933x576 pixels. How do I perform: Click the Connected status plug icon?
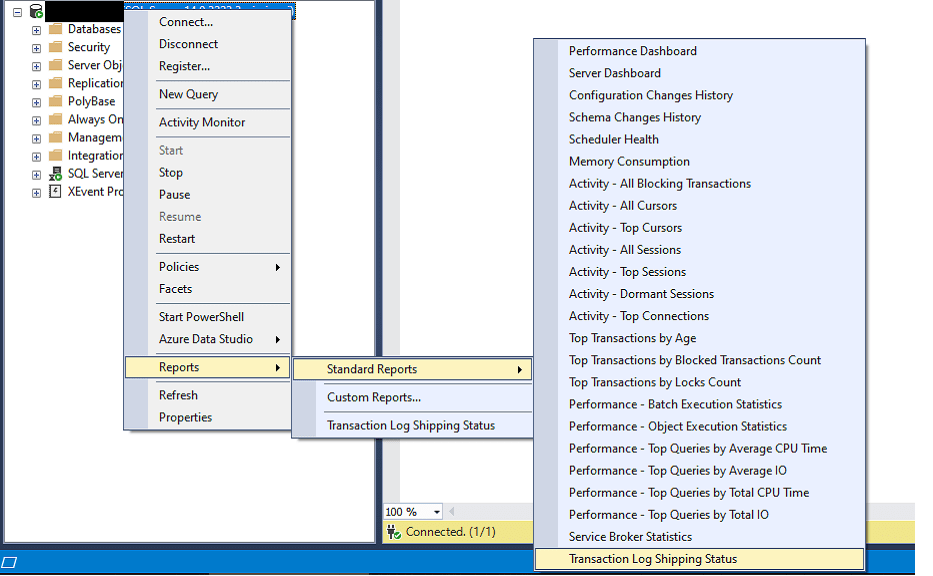pos(392,531)
